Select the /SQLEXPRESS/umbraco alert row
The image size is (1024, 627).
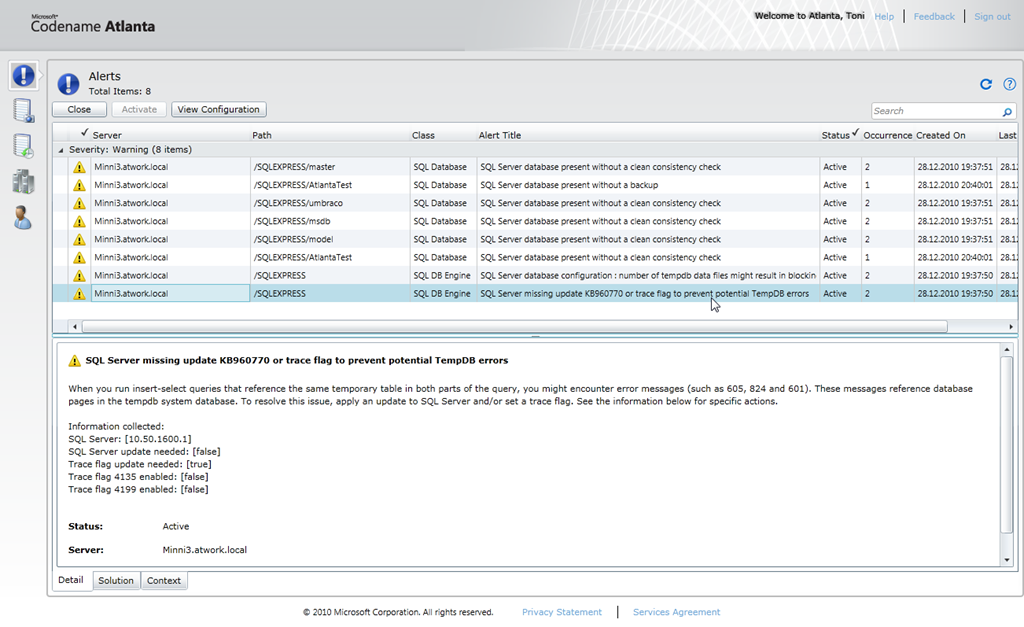(291, 203)
